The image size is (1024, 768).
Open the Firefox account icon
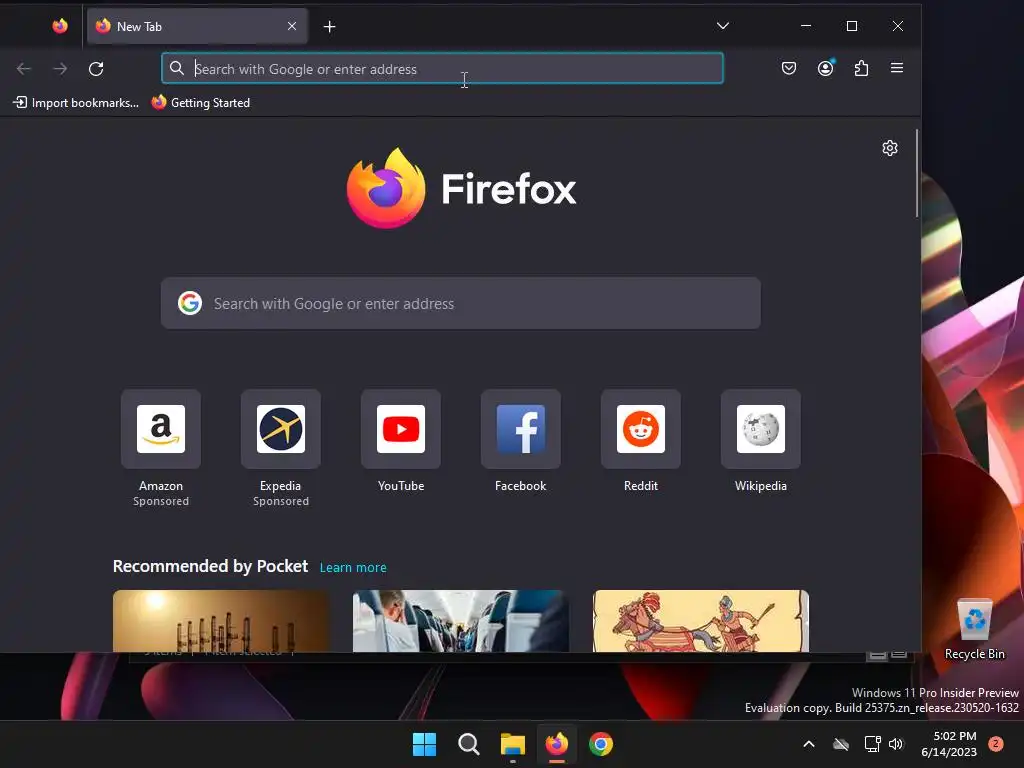pyautogui.click(x=825, y=68)
